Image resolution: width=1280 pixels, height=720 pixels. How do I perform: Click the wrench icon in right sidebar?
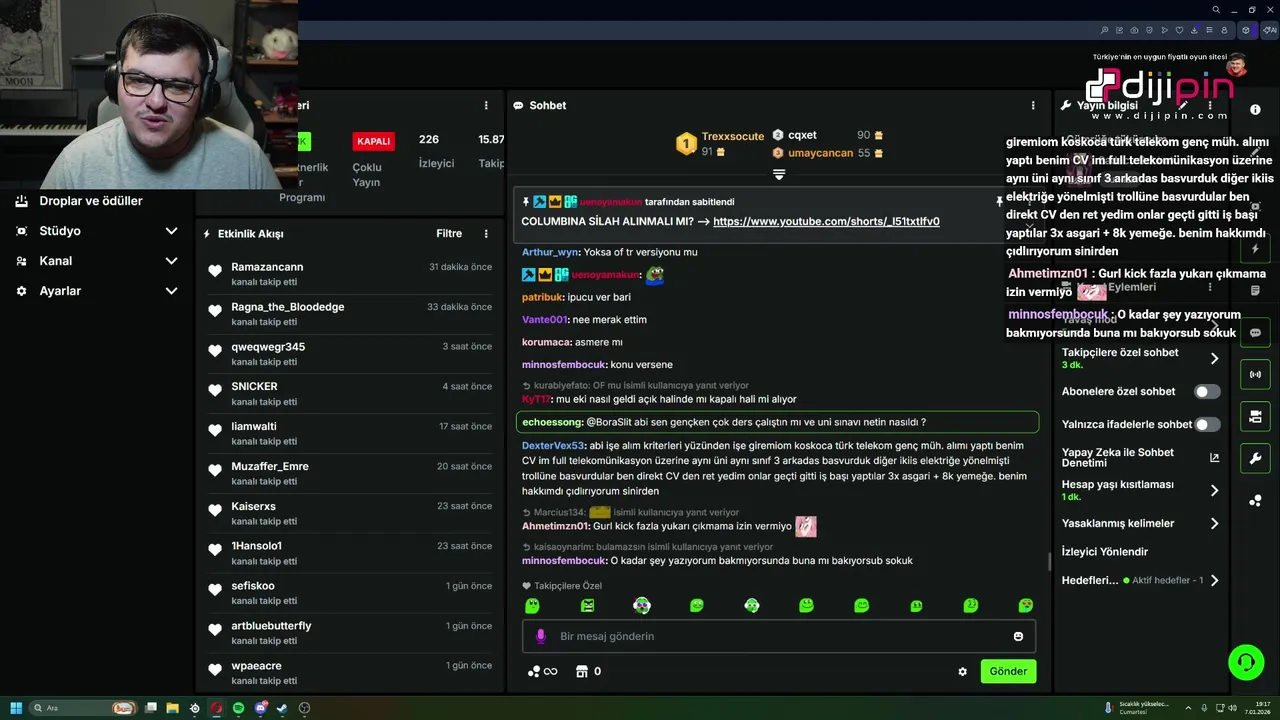click(1255, 458)
